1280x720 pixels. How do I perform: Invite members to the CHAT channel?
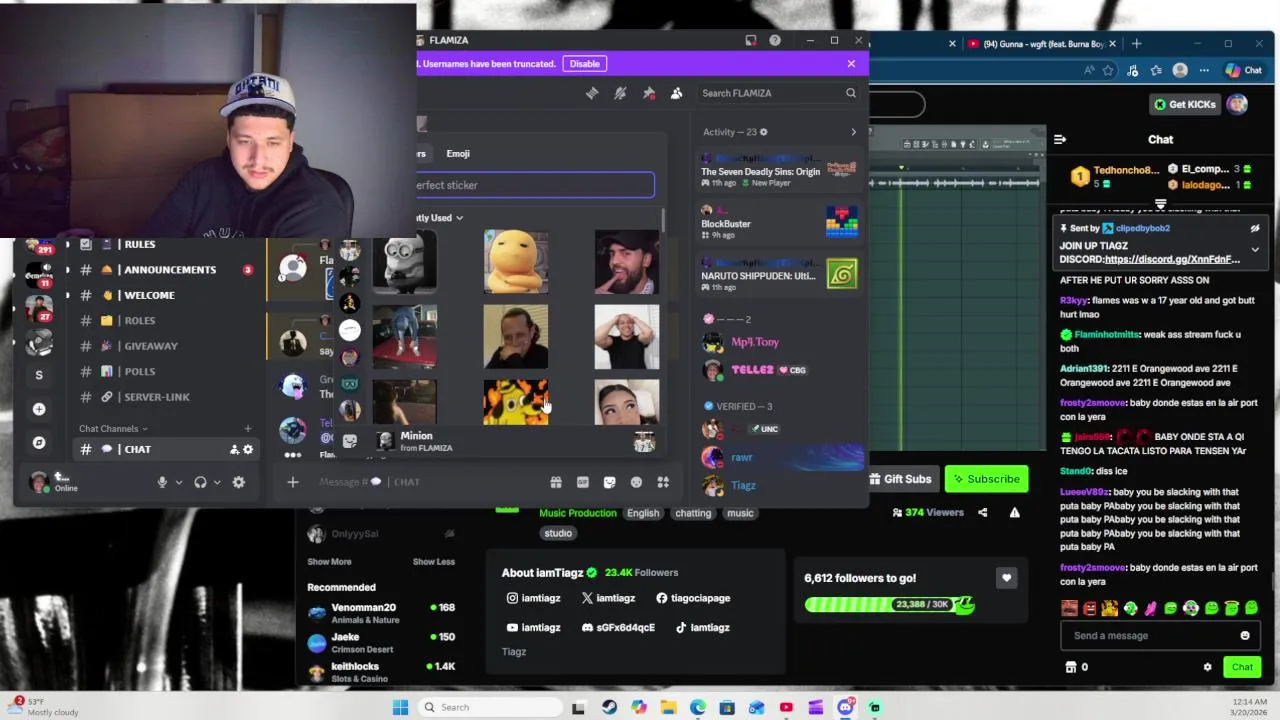click(234, 450)
